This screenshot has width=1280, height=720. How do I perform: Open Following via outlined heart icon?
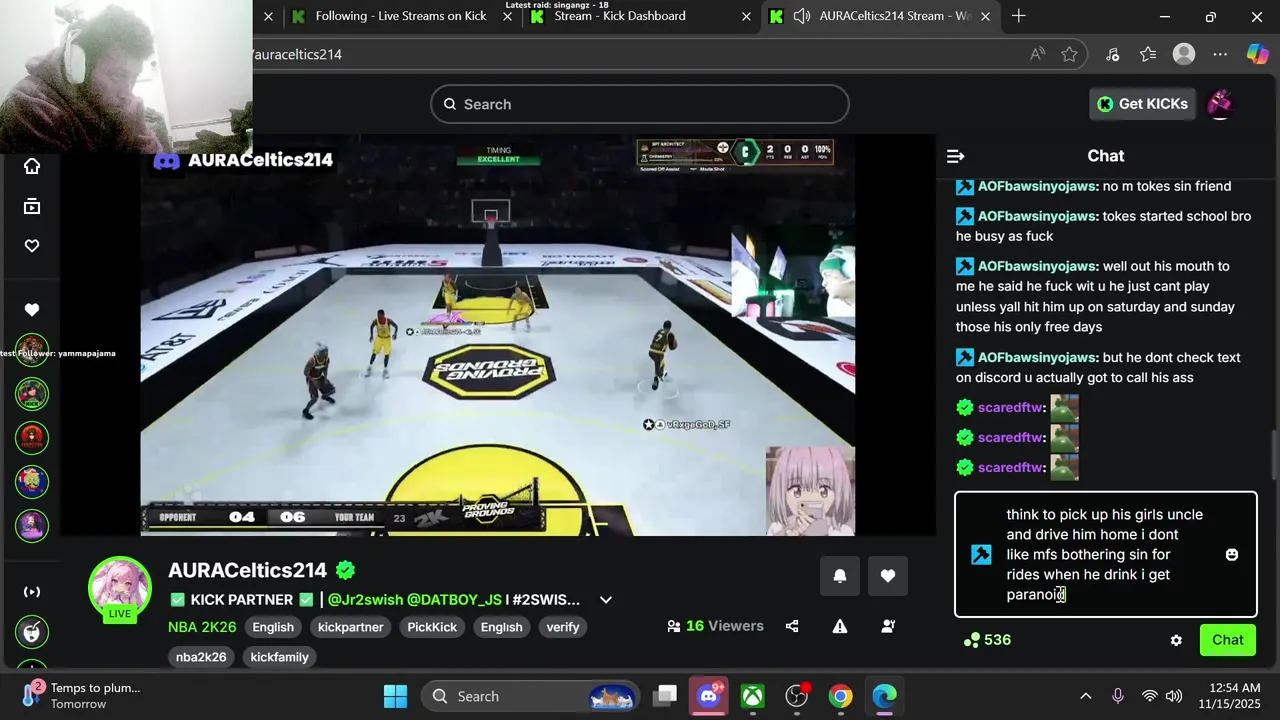pyautogui.click(x=32, y=246)
